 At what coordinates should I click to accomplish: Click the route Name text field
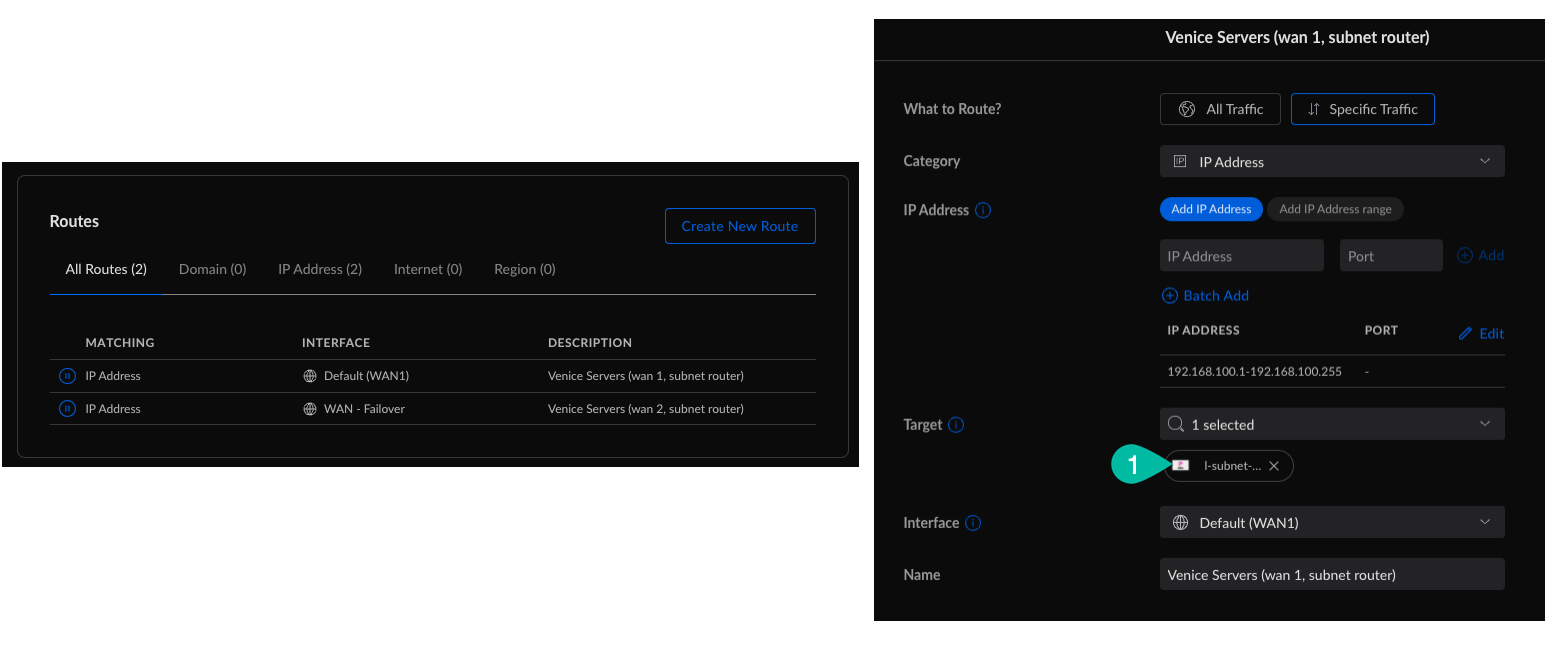click(1331, 574)
